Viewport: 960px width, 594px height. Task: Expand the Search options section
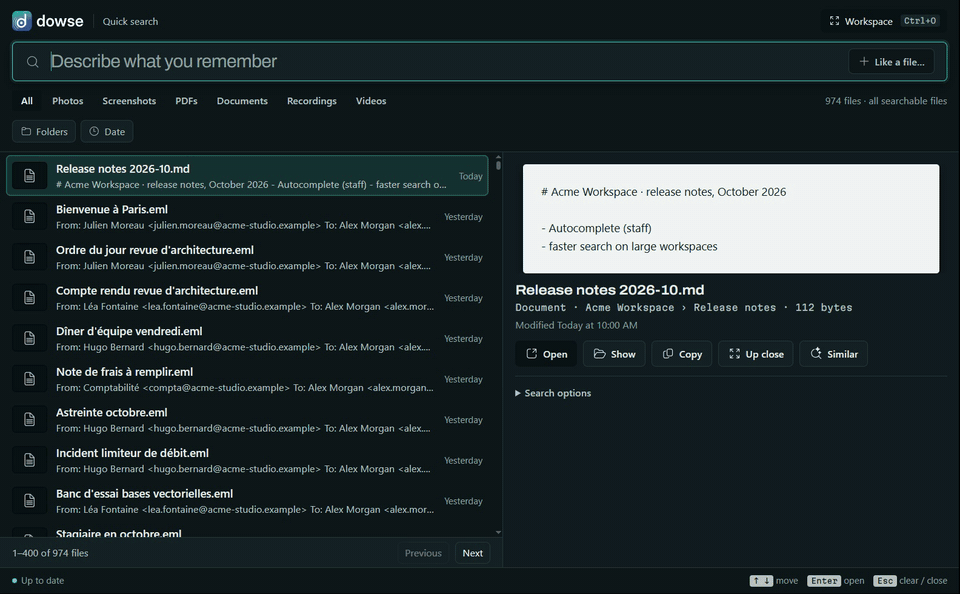click(x=553, y=393)
